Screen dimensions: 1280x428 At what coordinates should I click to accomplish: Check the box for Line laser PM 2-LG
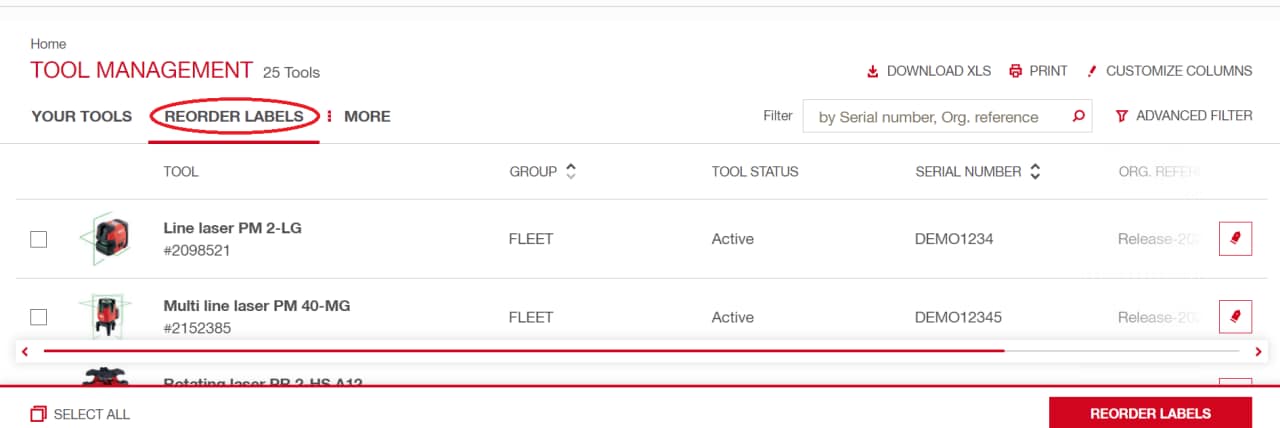coord(38,239)
